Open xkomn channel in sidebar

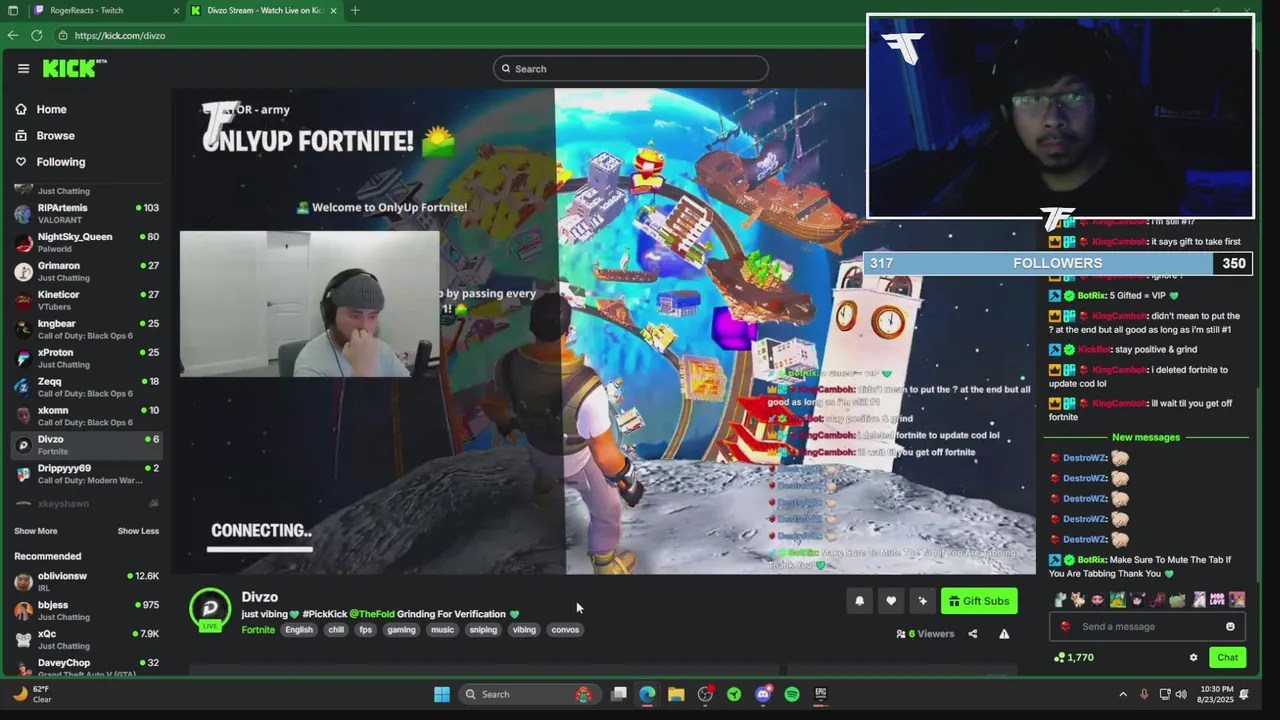87,416
